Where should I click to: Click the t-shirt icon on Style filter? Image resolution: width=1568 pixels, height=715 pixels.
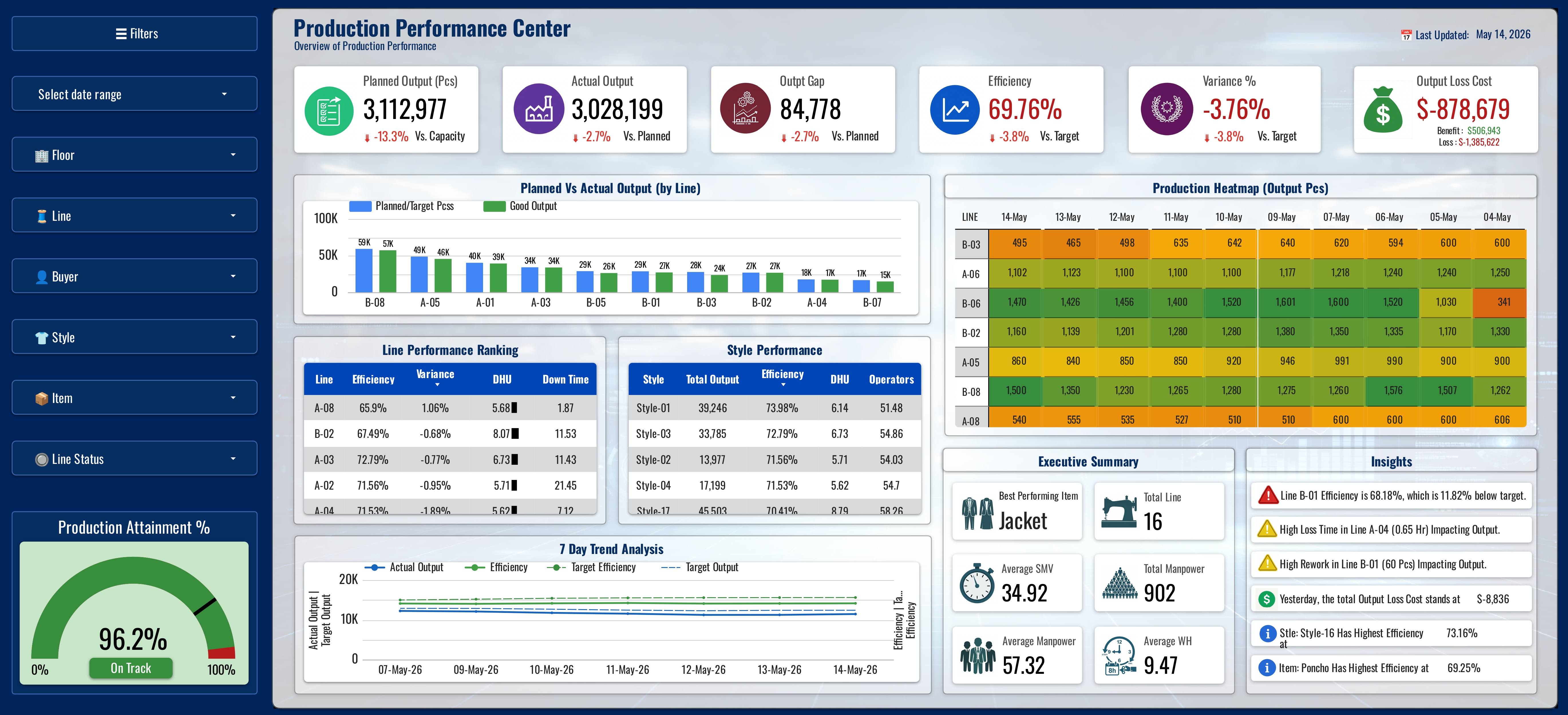(x=41, y=338)
